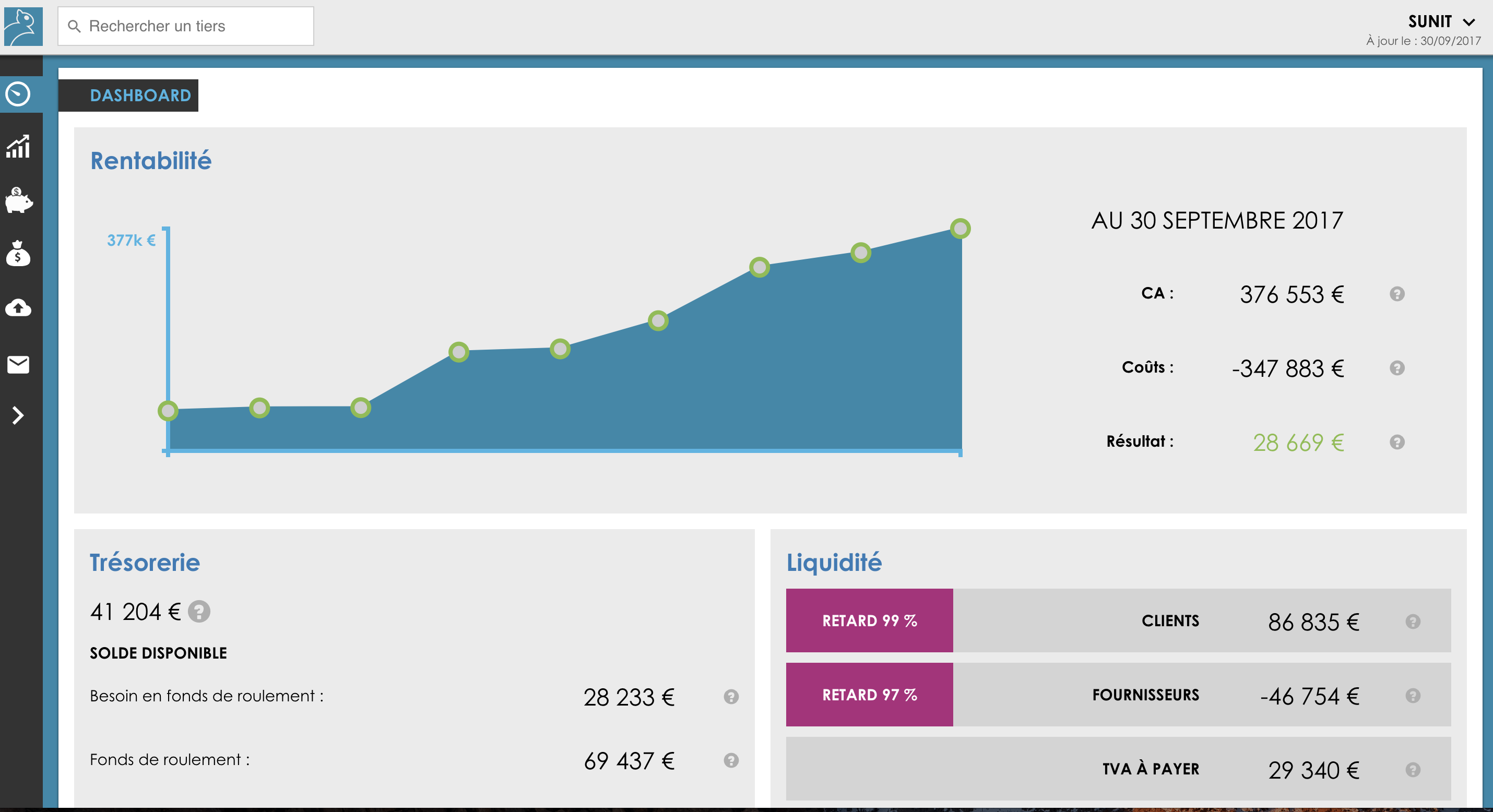Image resolution: width=1493 pixels, height=812 pixels.
Task: Click the À jour le : 30/09/2017 text
Action: tap(1424, 41)
